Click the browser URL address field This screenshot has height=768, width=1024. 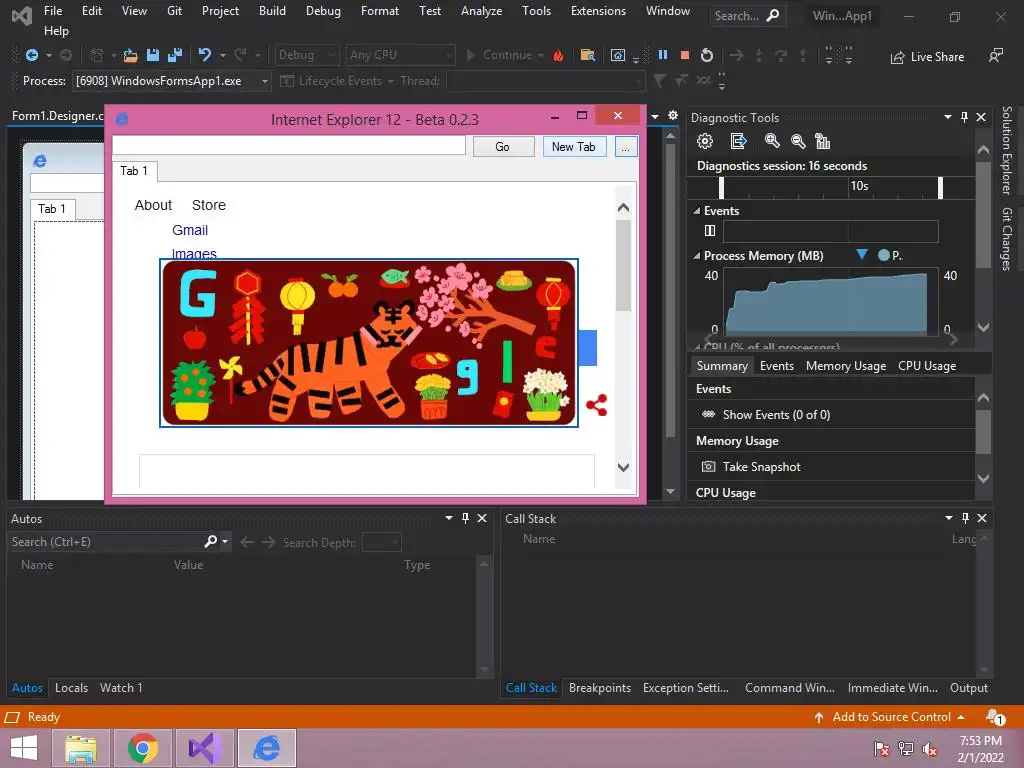click(289, 145)
